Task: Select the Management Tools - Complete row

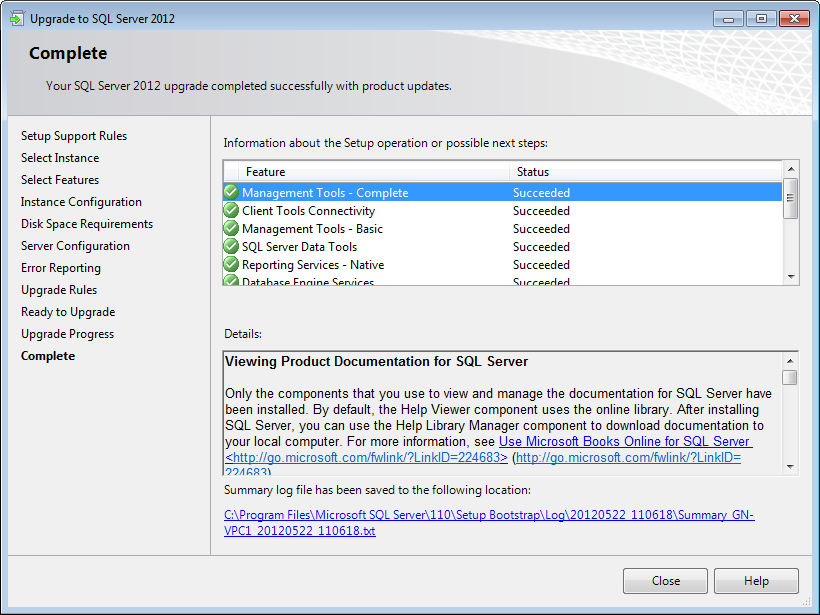Action: point(503,192)
